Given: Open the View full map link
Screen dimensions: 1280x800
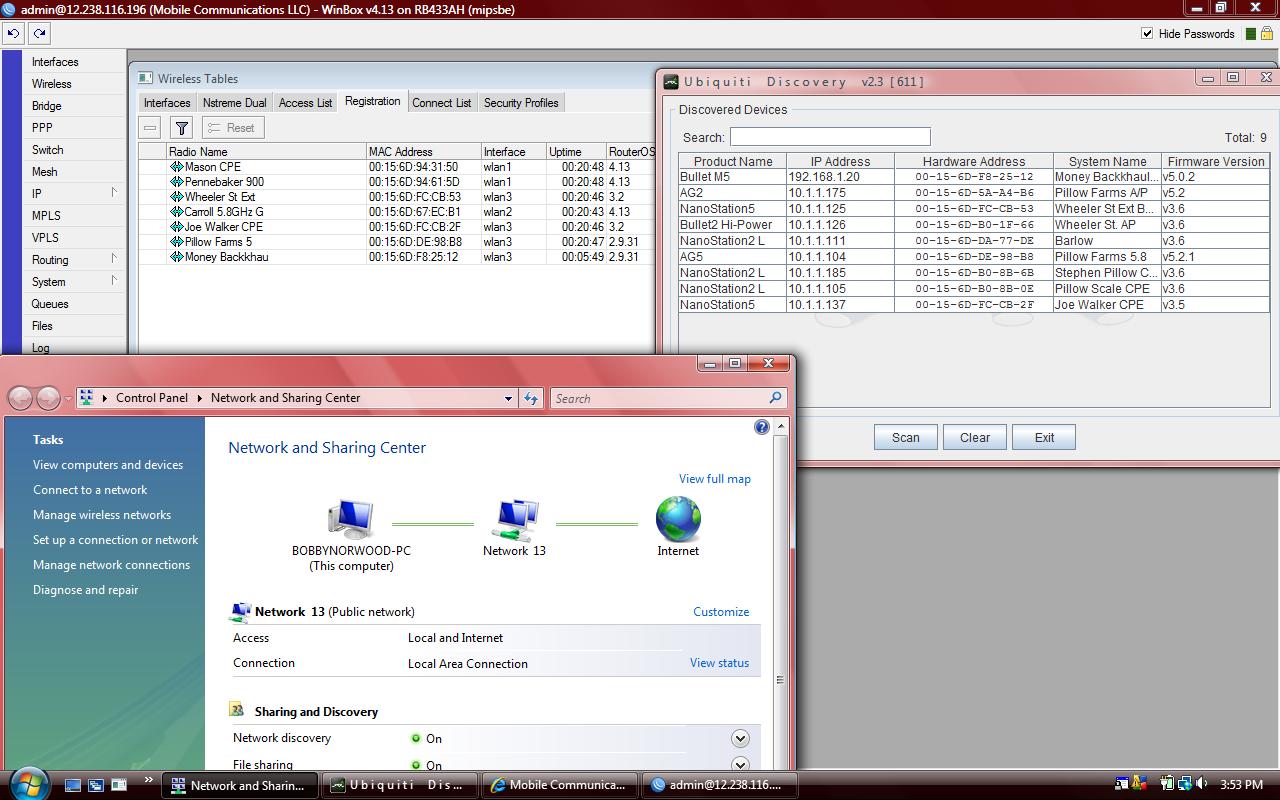Looking at the screenshot, I should (x=715, y=479).
